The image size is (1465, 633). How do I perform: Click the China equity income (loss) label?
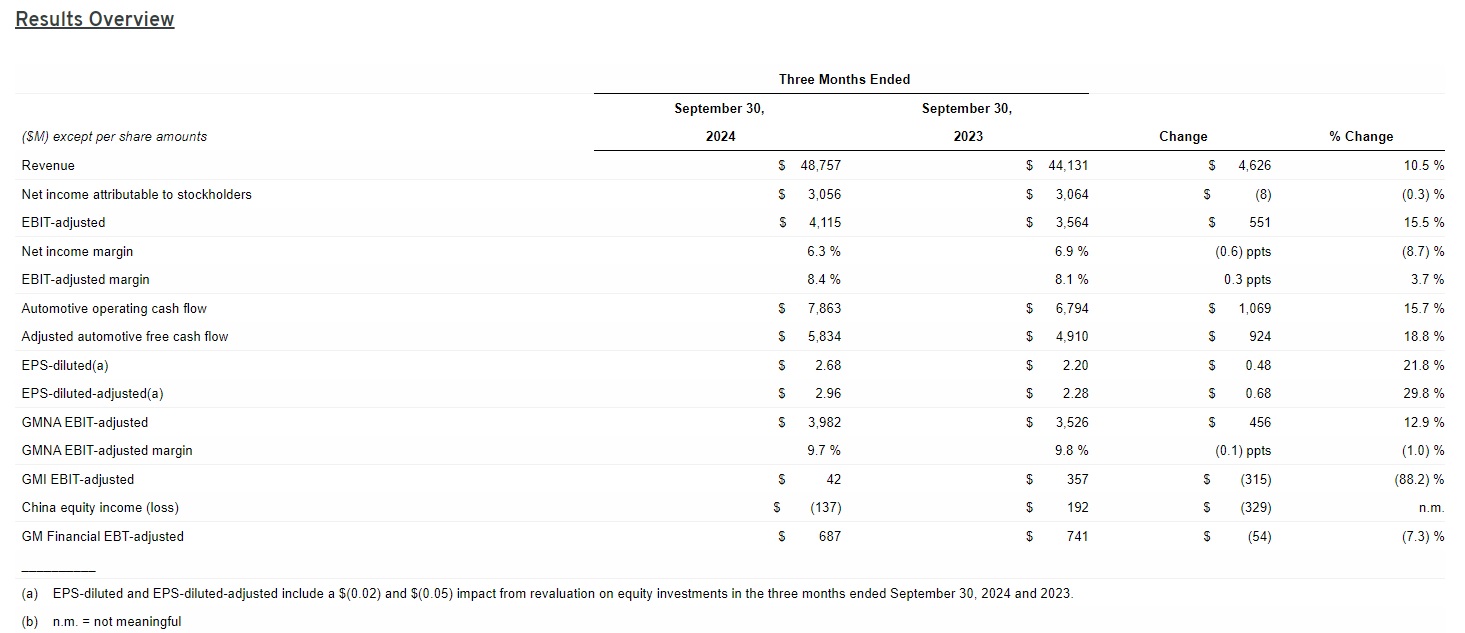pyautogui.click(x=100, y=508)
